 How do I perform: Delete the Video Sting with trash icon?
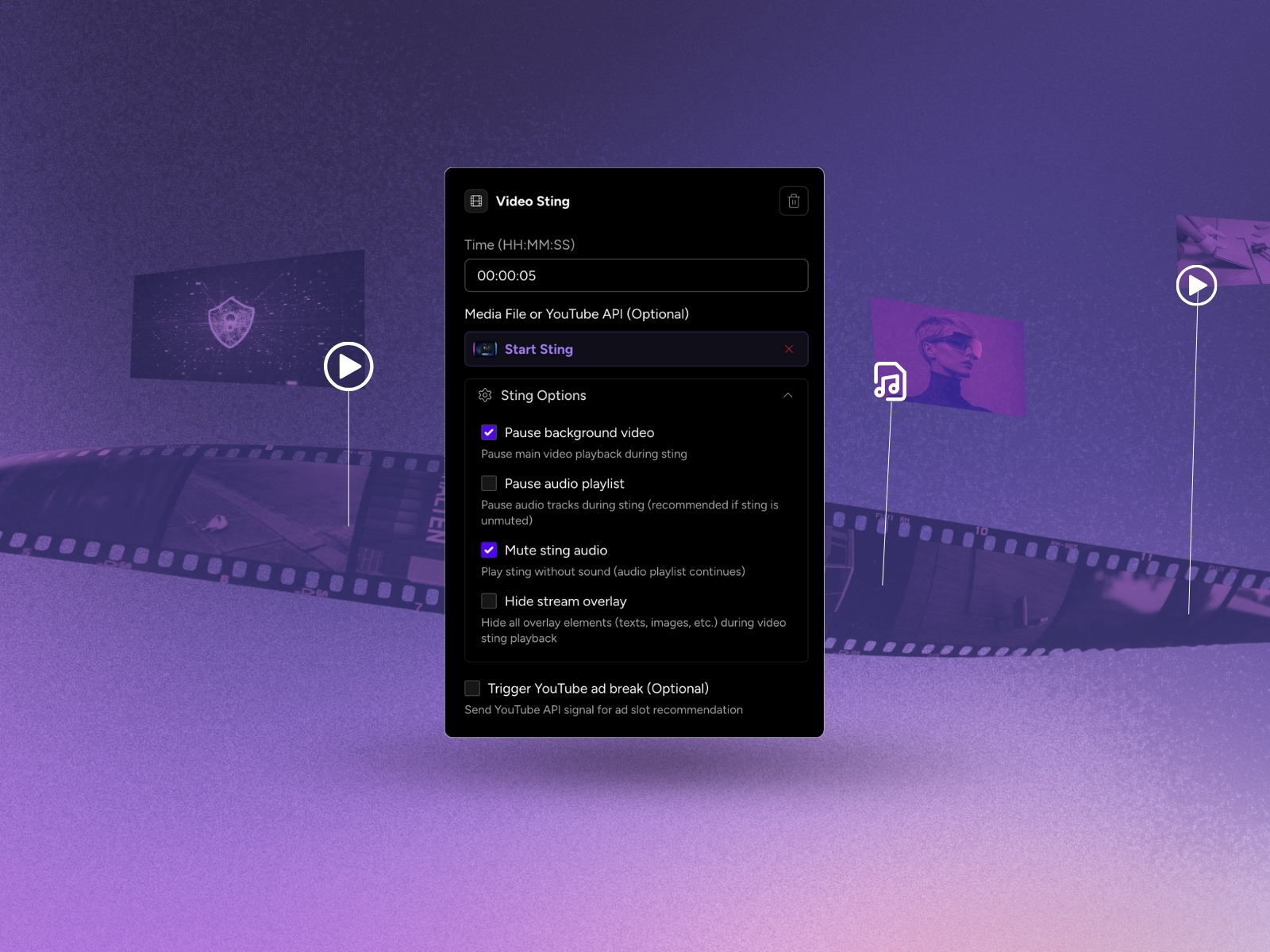point(793,202)
